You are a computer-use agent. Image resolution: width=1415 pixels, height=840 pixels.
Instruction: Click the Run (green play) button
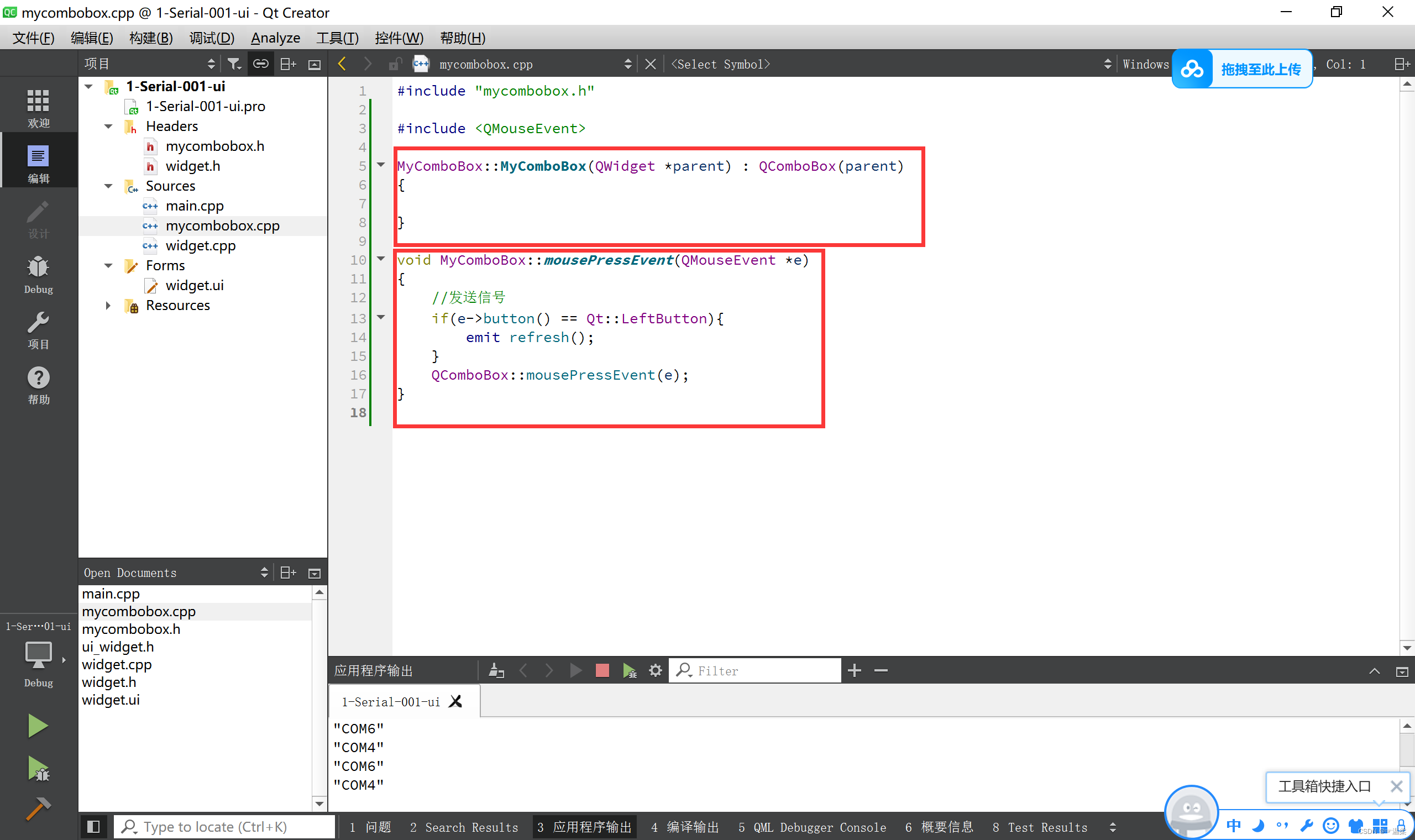click(x=36, y=726)
